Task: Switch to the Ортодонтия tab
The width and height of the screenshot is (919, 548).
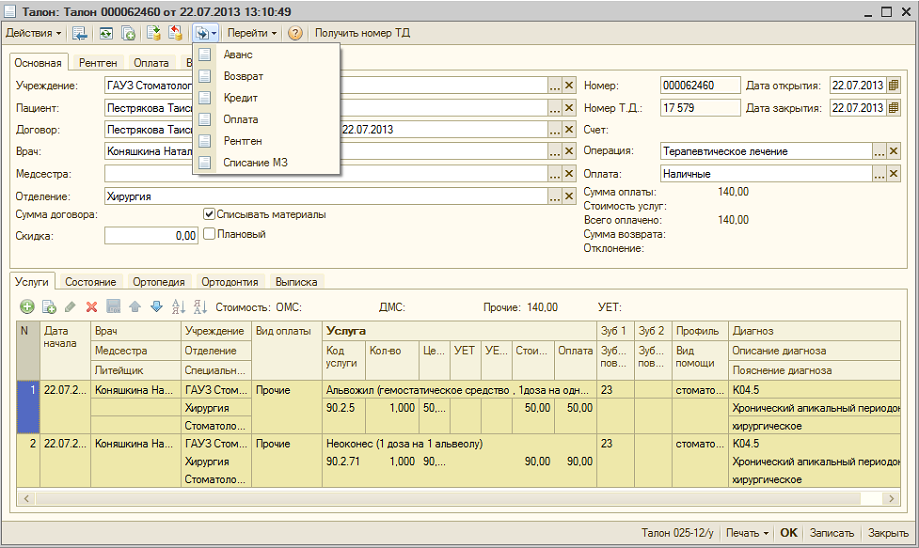Action: pos(229,282)
